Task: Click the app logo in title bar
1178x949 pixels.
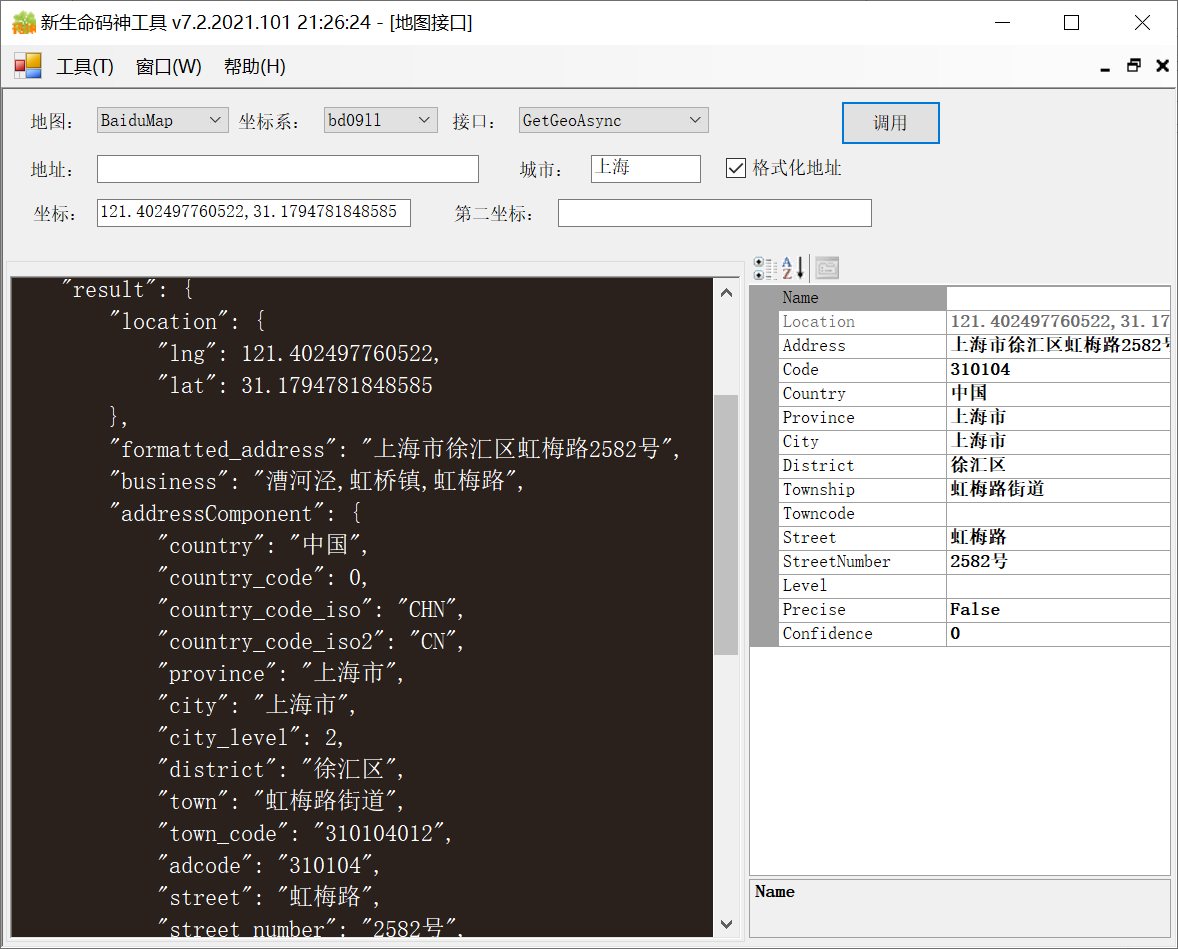Action: 23,23
